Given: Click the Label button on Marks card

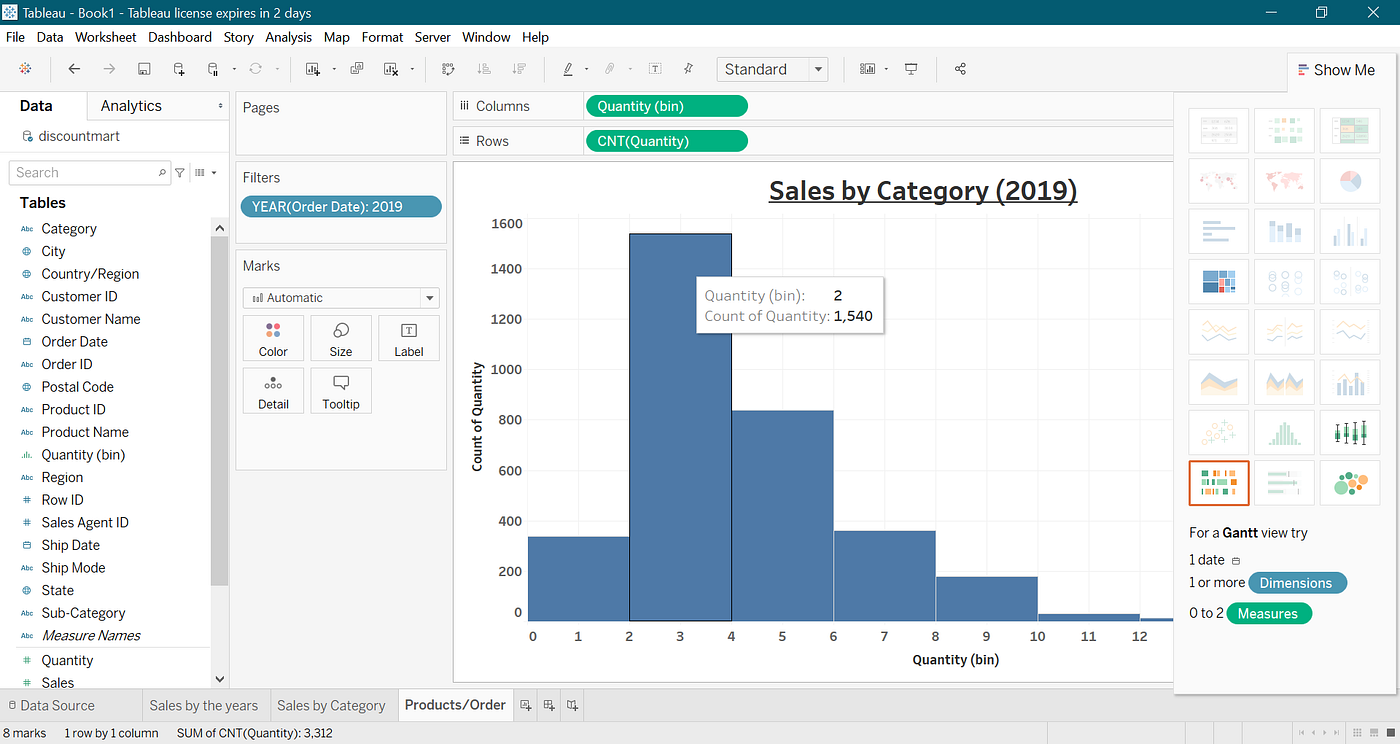Looking at the screenshot, I should coord(409,338).
